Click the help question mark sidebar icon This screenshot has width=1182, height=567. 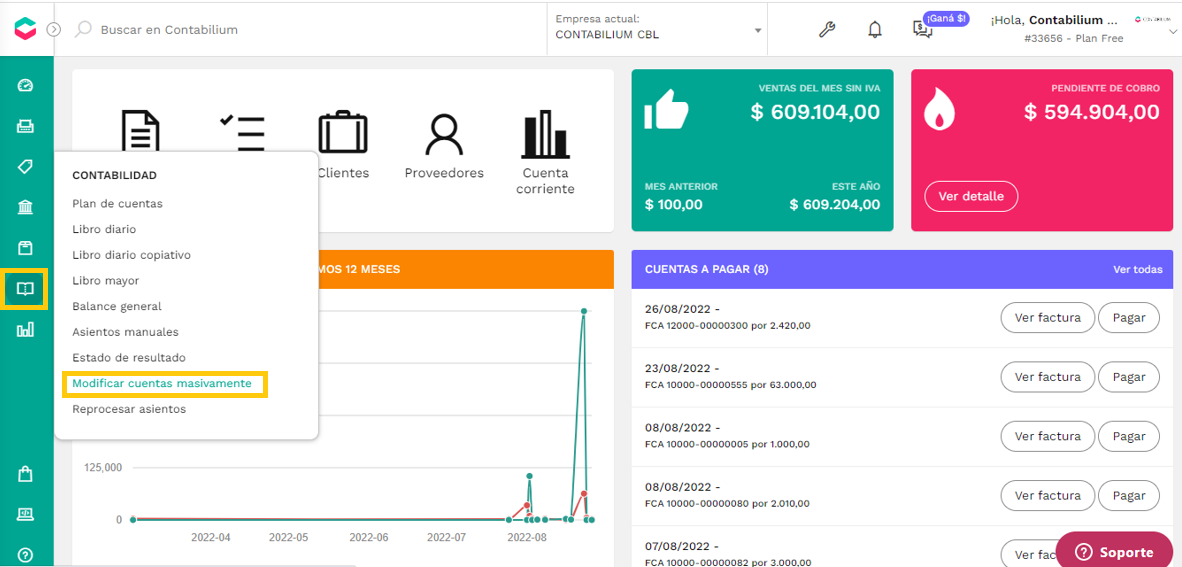(26, 554)
